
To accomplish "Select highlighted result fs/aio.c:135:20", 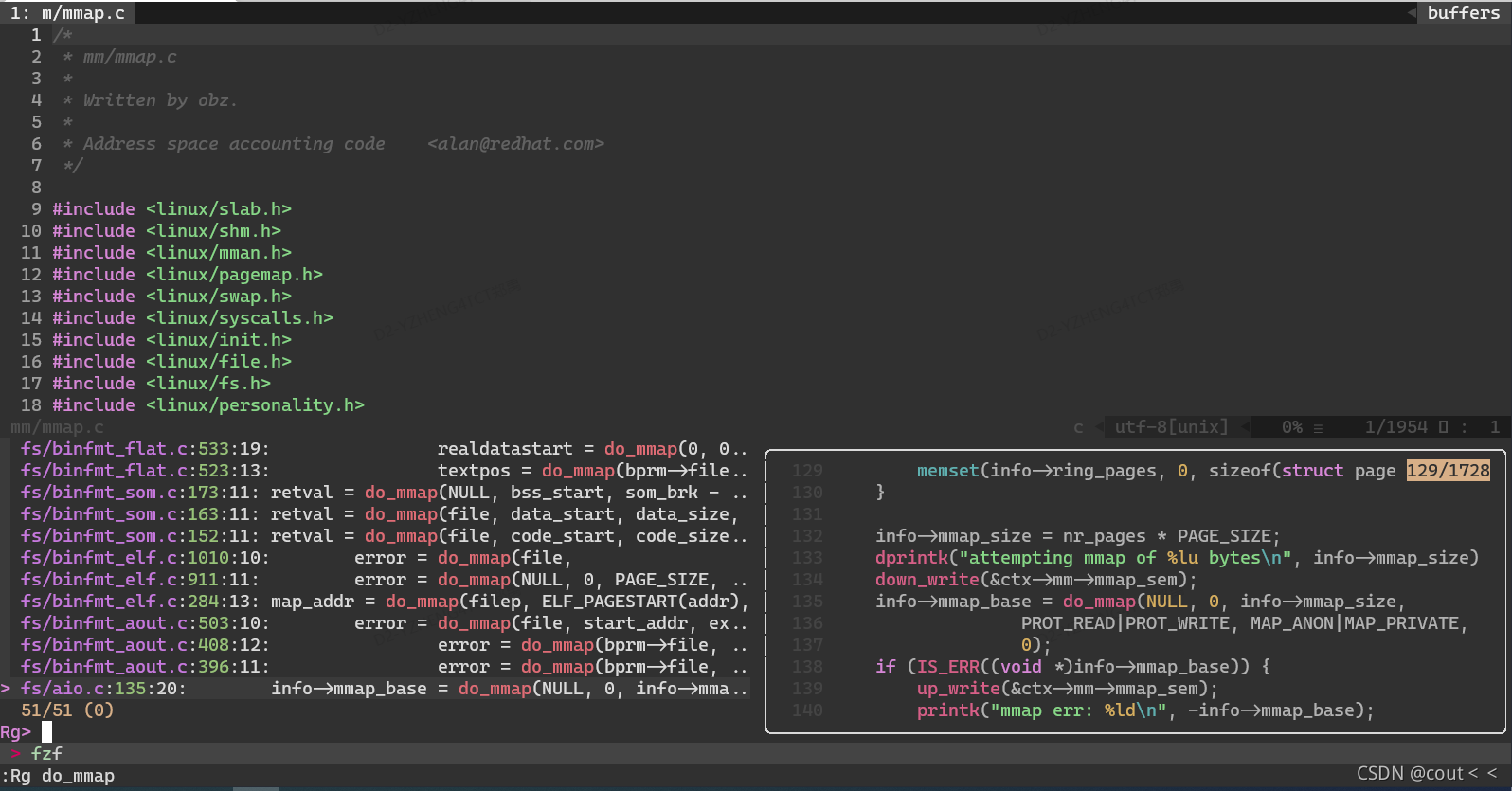I will click(375, 689).
